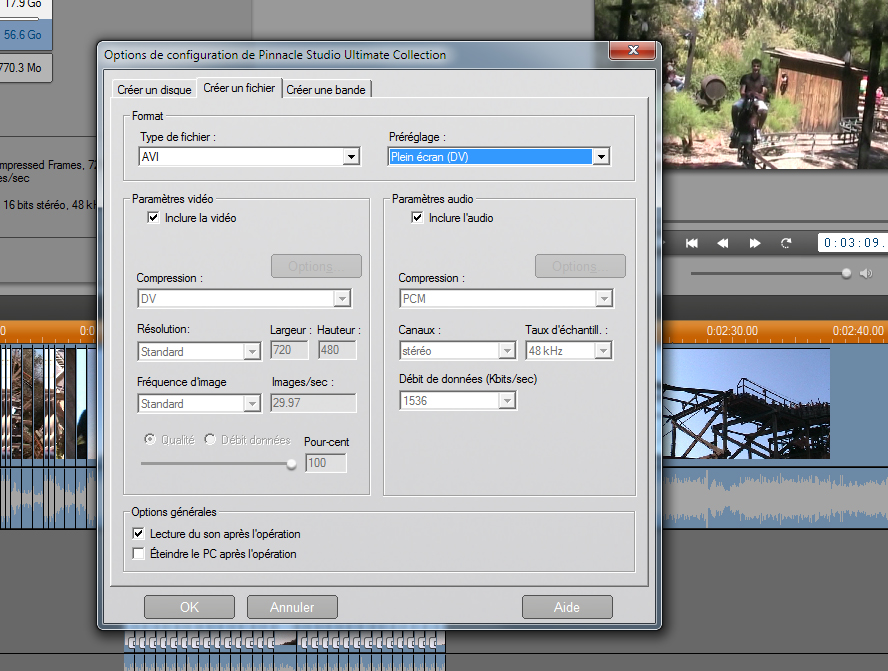Viewport: 888px width, 671px height.
Task: Mute via speaker icon next to volume slider
Action: (x=866, y=273)
